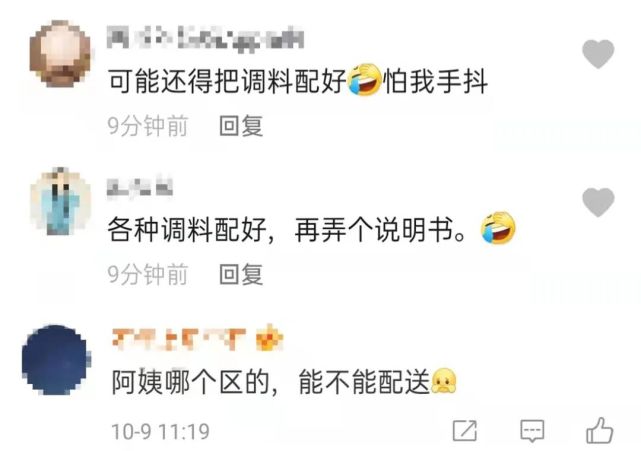Tap the 10-9 11:19 timestamp
This screenshot has width=641, height=451.
click(160, 431)
